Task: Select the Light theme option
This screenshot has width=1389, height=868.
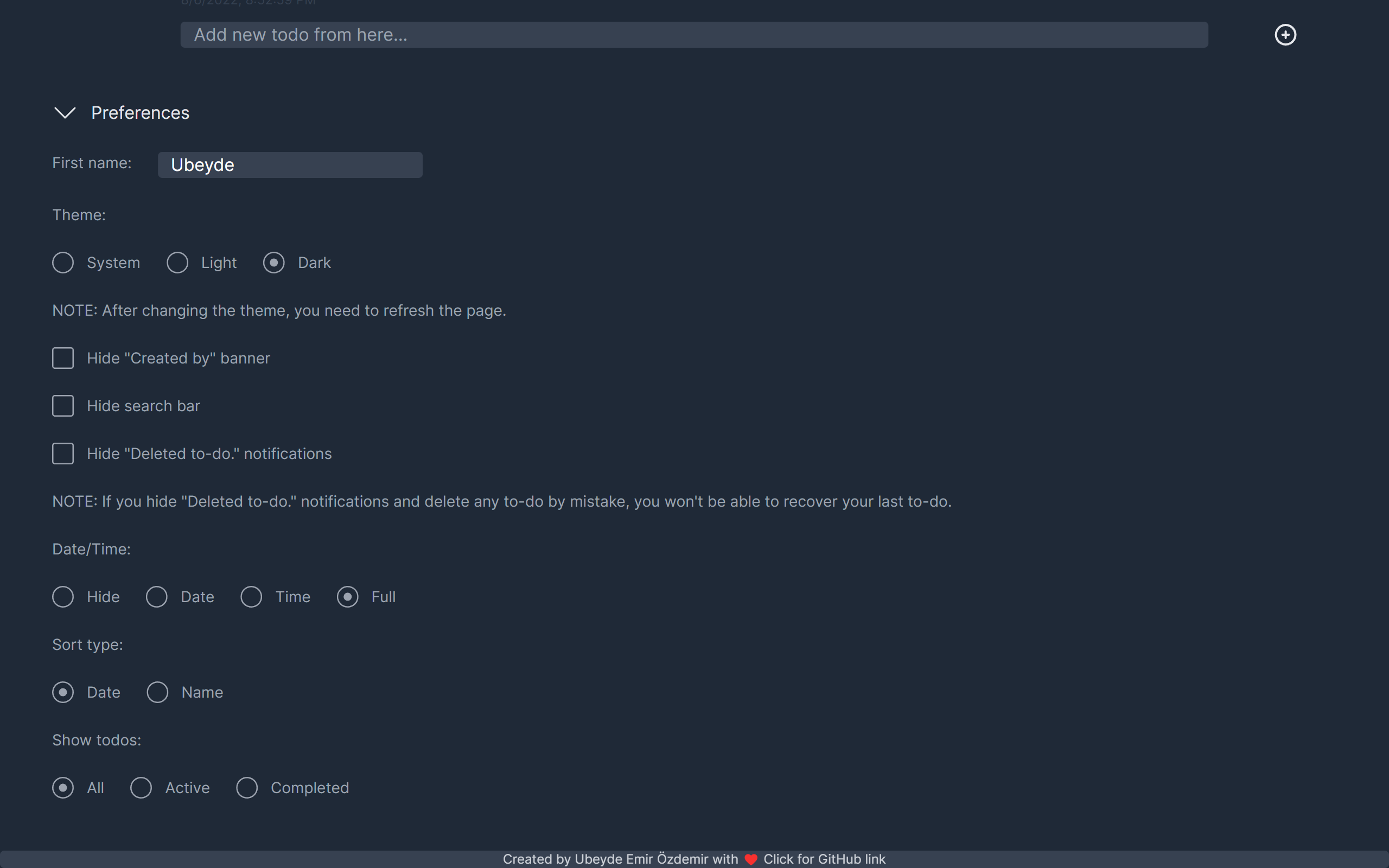Action: (177, 262)
